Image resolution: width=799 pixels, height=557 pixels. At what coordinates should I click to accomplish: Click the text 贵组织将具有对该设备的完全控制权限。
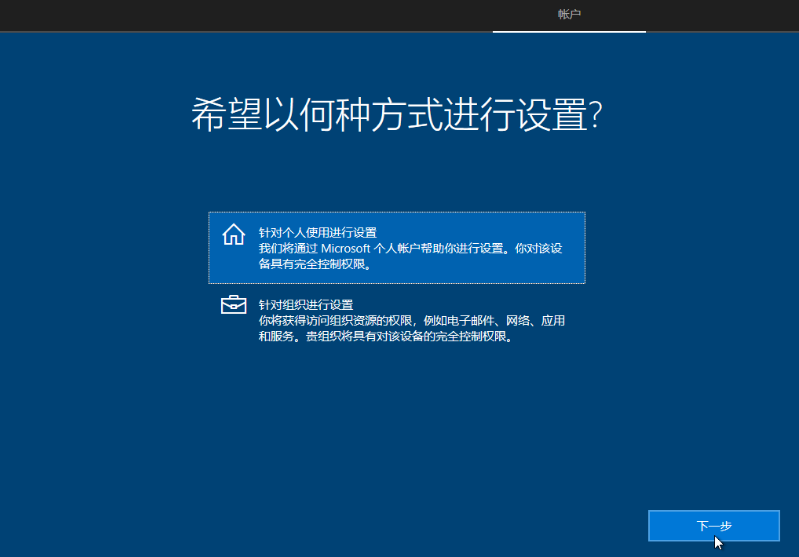[x=409, y=336]
